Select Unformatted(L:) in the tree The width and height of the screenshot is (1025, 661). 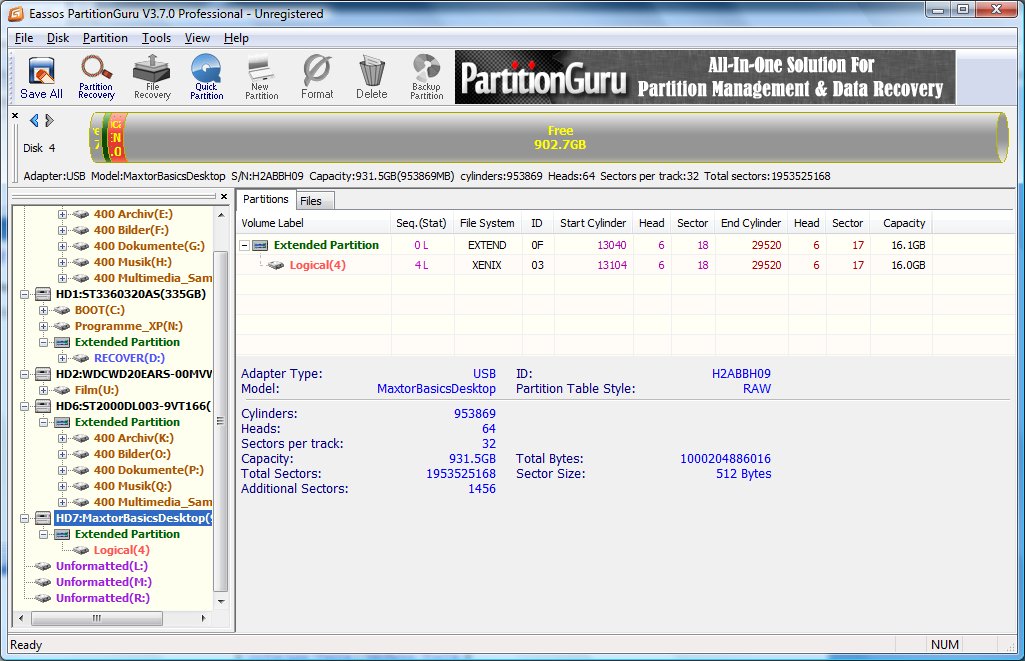(x=102, y=566)
